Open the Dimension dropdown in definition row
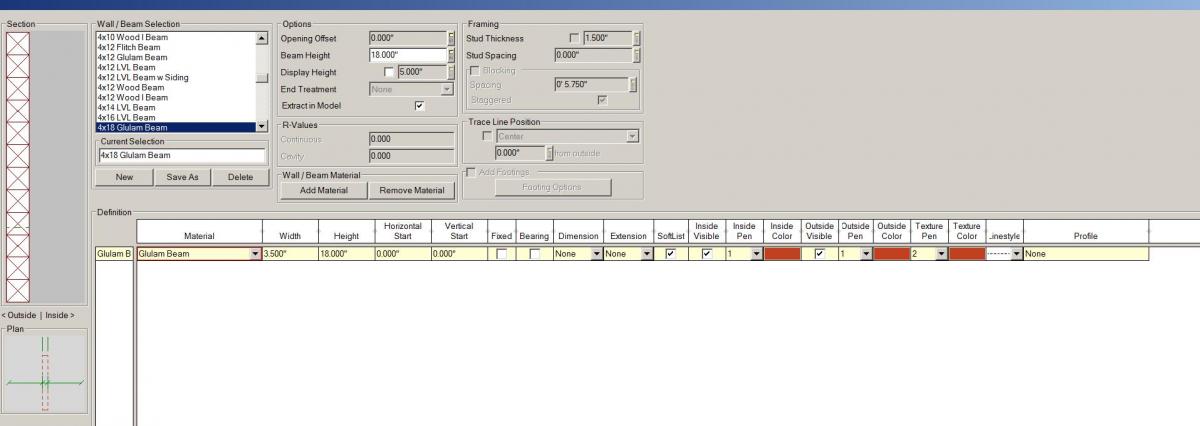1200x426 pixels. [x=597, y=254]
